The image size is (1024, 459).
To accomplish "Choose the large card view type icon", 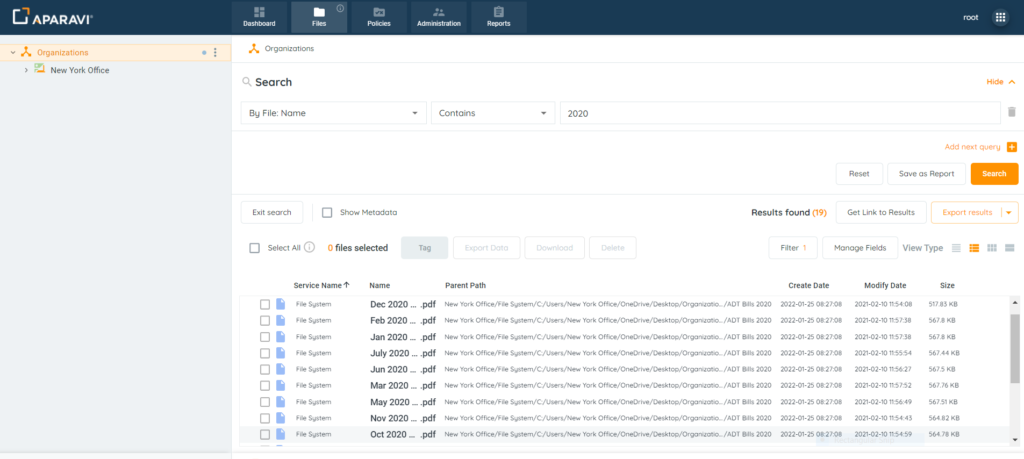I will pyautogui.click(x=1009, y=247).
